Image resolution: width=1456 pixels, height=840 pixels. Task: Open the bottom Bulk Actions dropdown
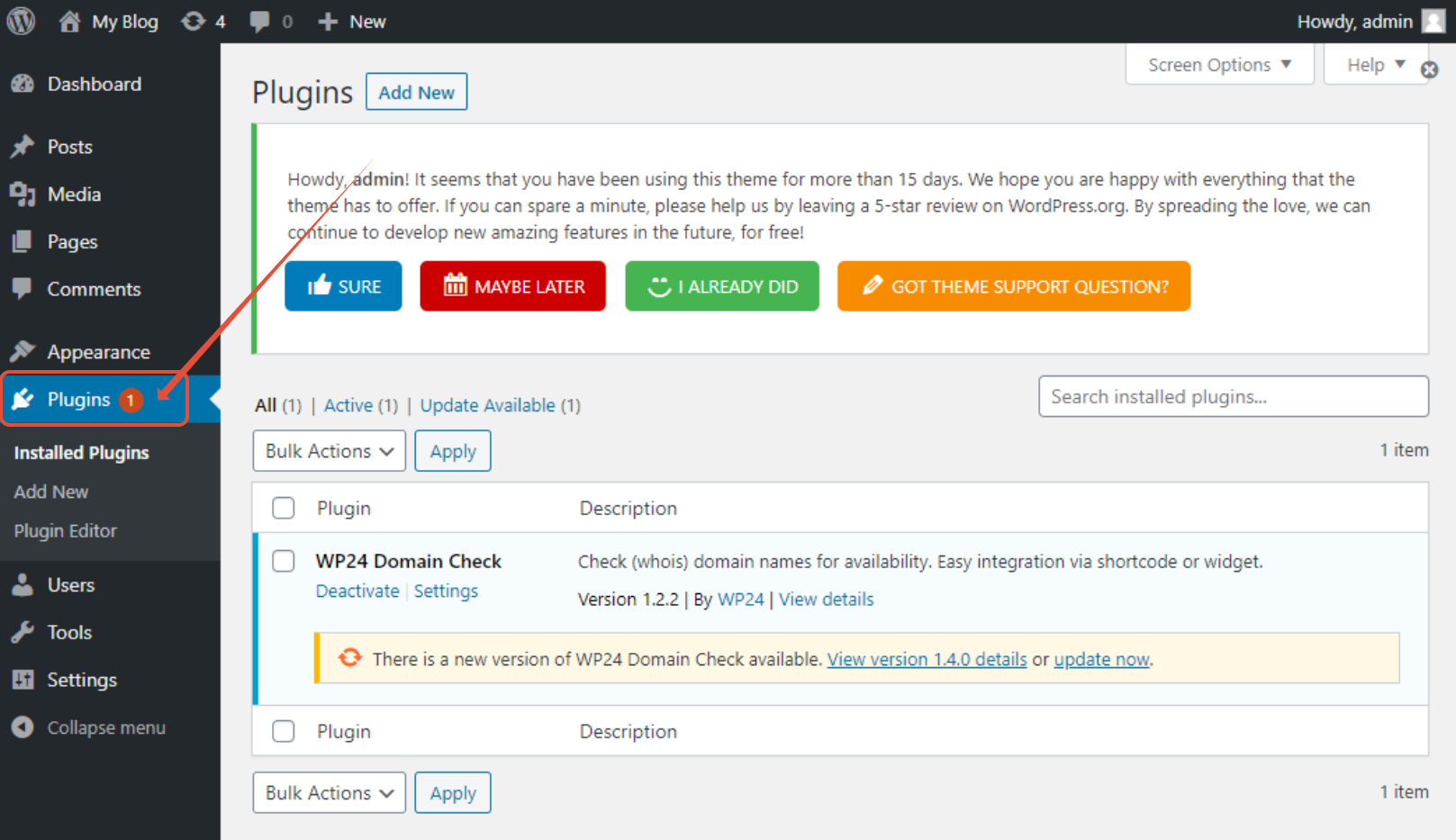(330, 792)
